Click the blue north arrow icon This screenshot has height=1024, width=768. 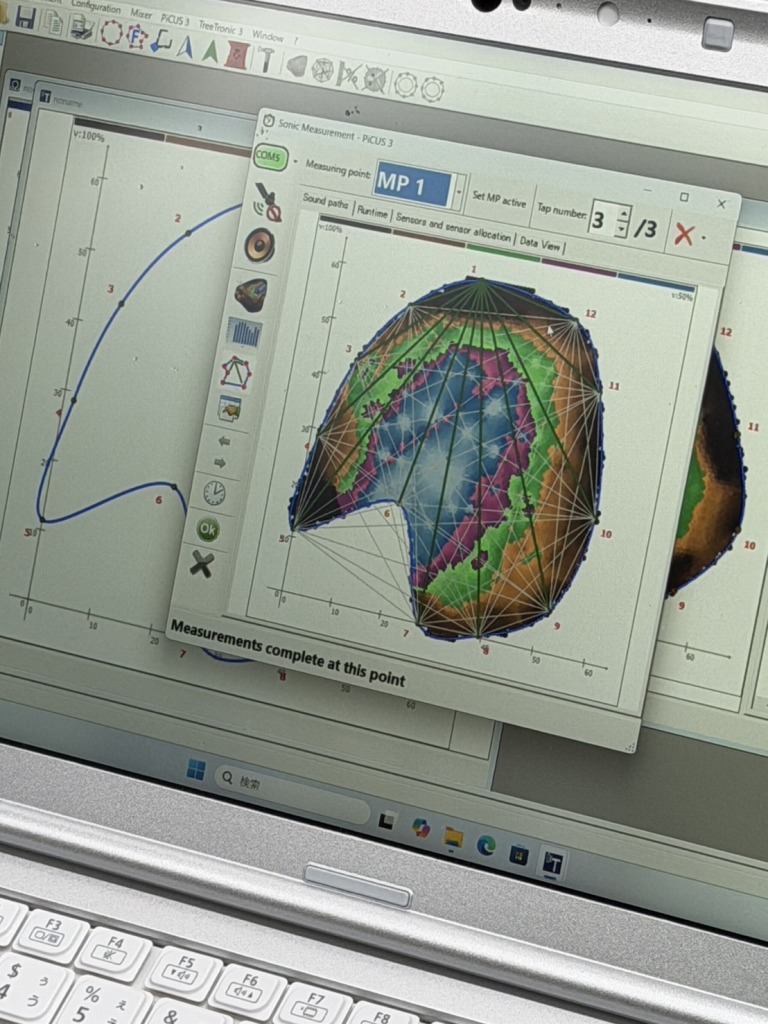click(x=185, y=46)
